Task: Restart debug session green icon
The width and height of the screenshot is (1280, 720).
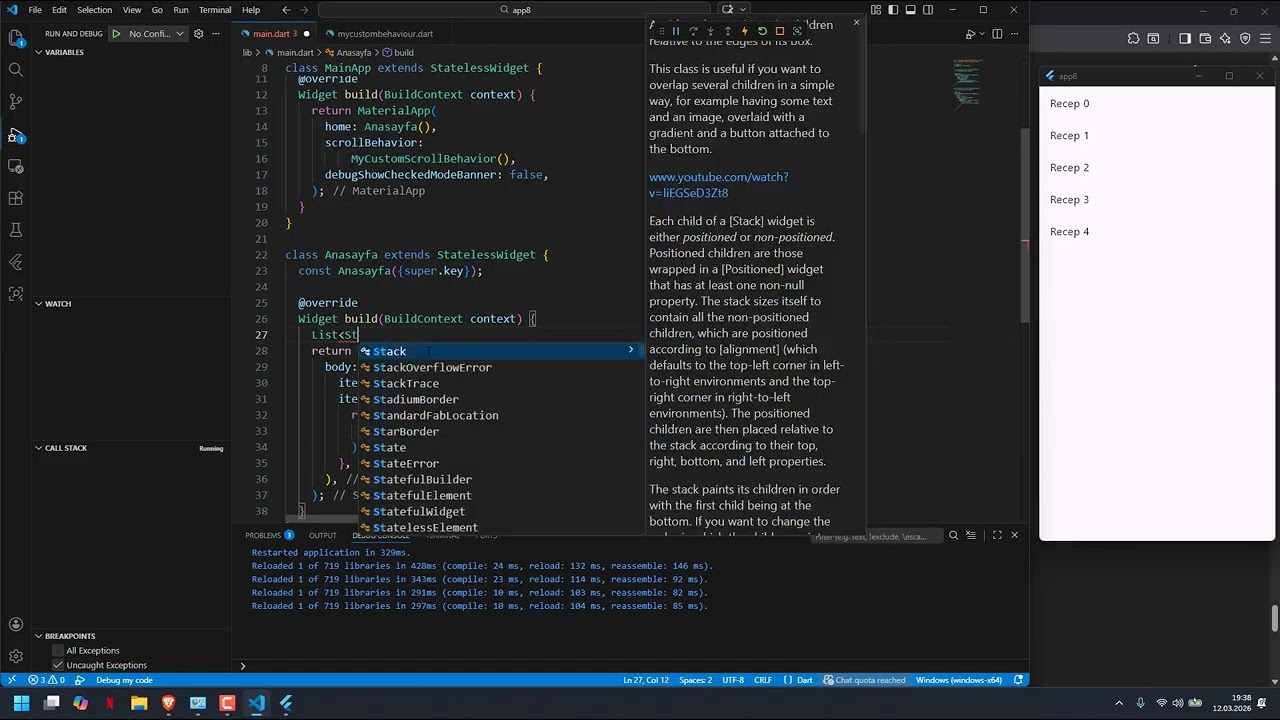Action: 762,31
